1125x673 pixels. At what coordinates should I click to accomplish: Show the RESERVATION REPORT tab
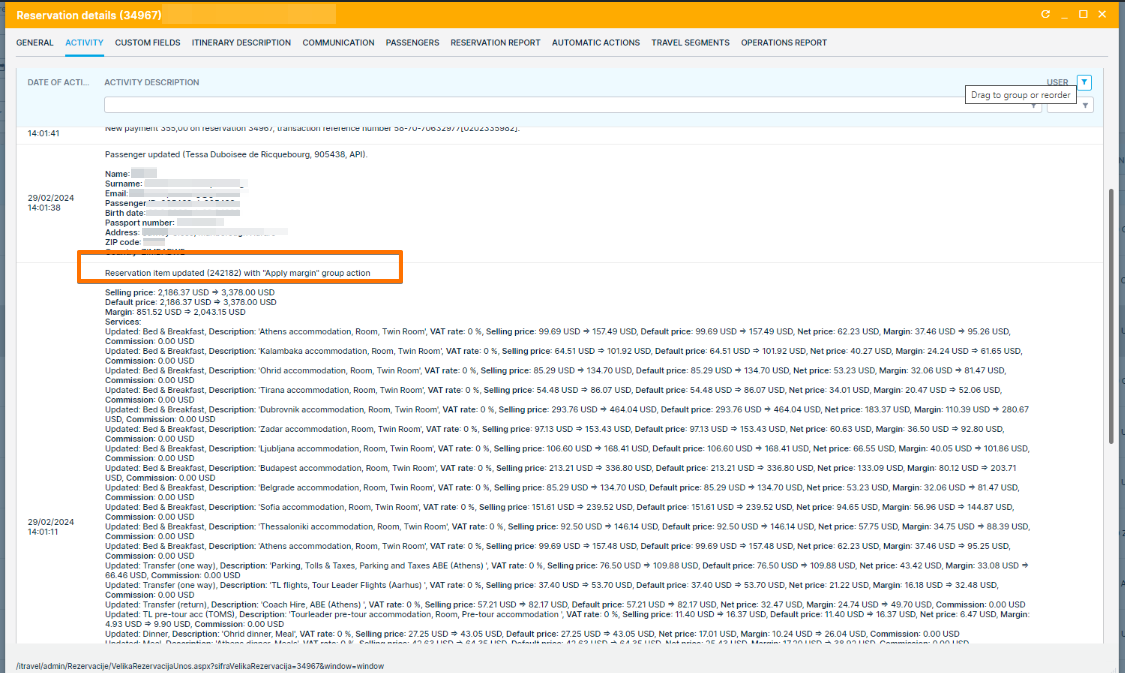coord(495,43)
